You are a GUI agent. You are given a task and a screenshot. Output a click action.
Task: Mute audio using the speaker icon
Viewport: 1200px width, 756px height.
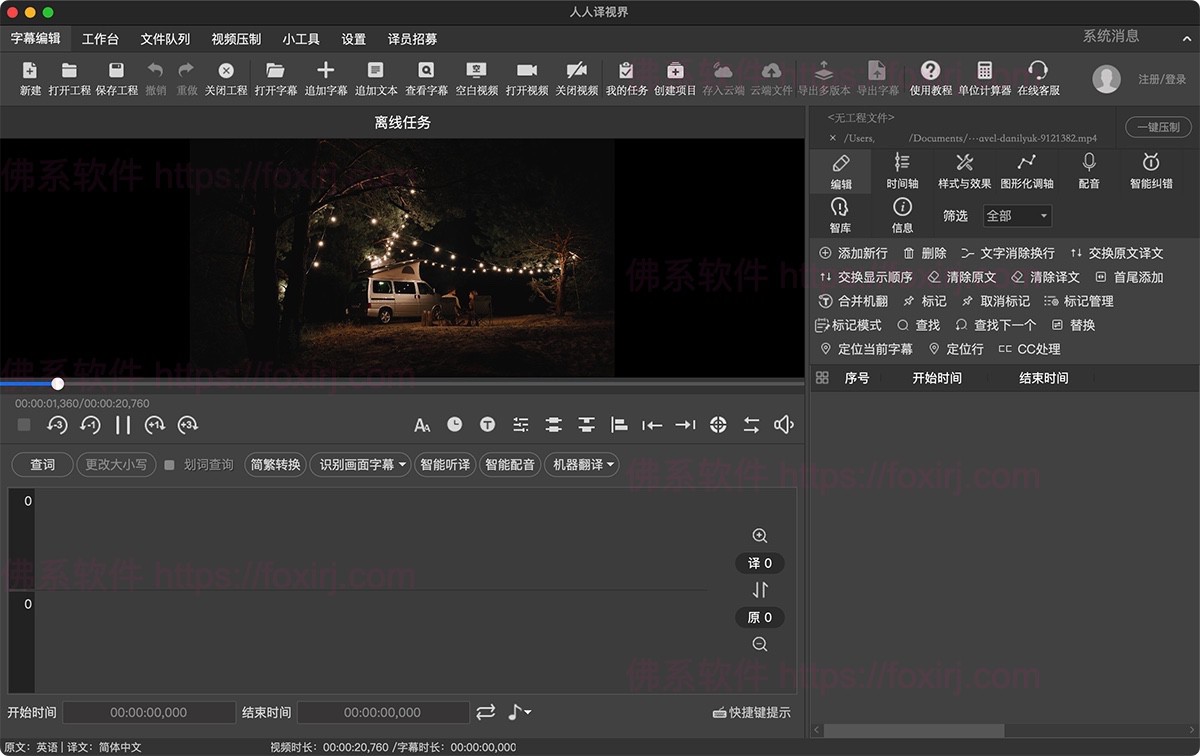tap(784, 425)
